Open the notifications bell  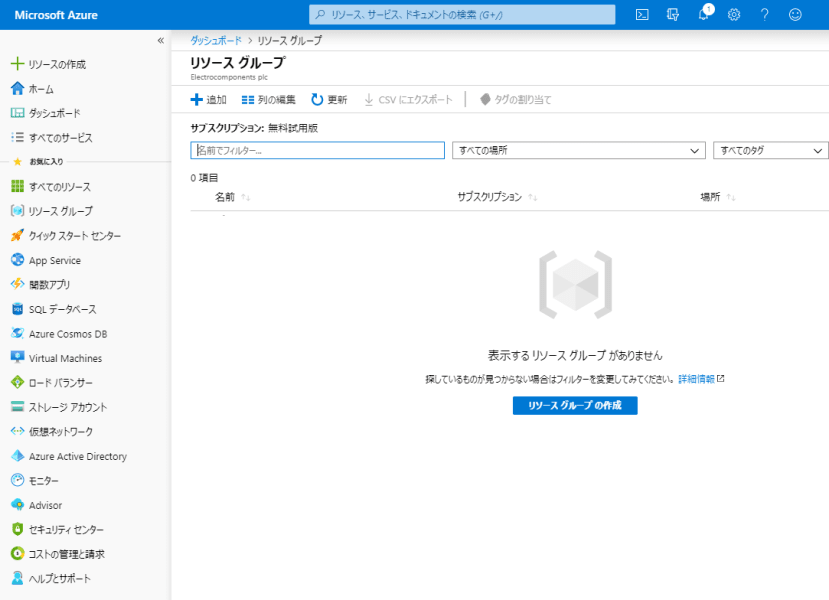[704, 14]
